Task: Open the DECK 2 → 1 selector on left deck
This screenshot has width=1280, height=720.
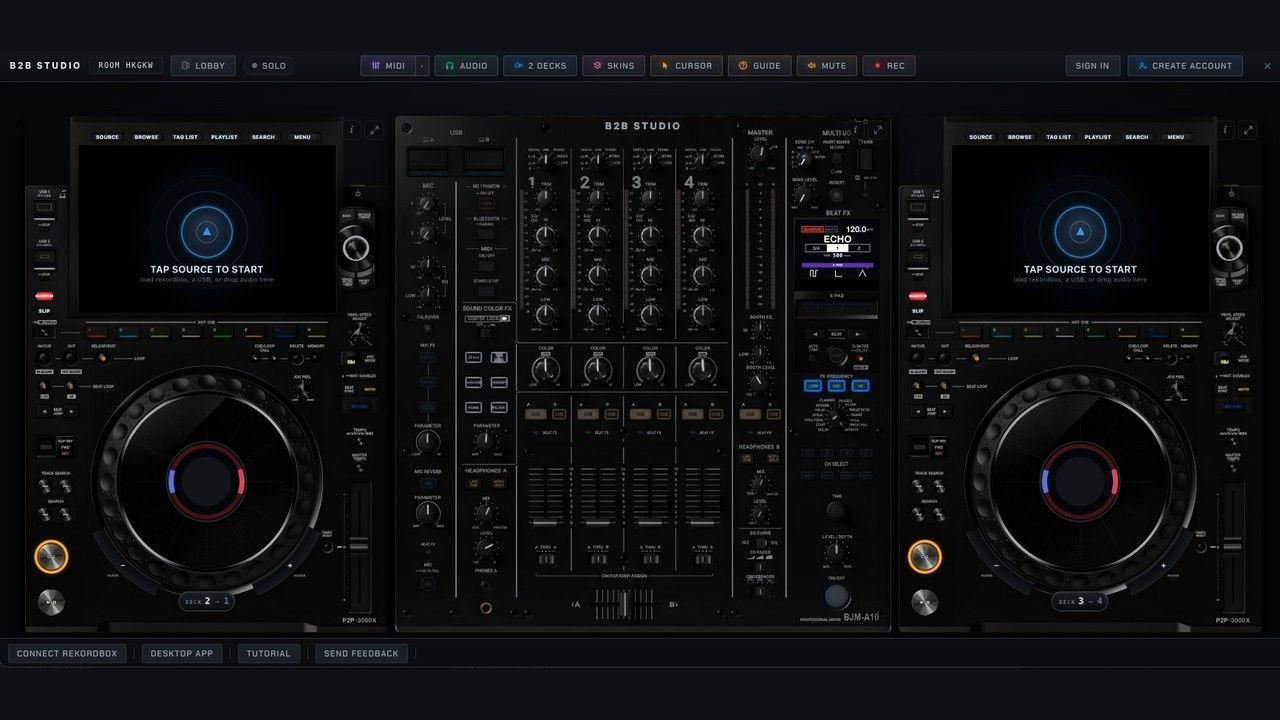Action: [207, 601]
